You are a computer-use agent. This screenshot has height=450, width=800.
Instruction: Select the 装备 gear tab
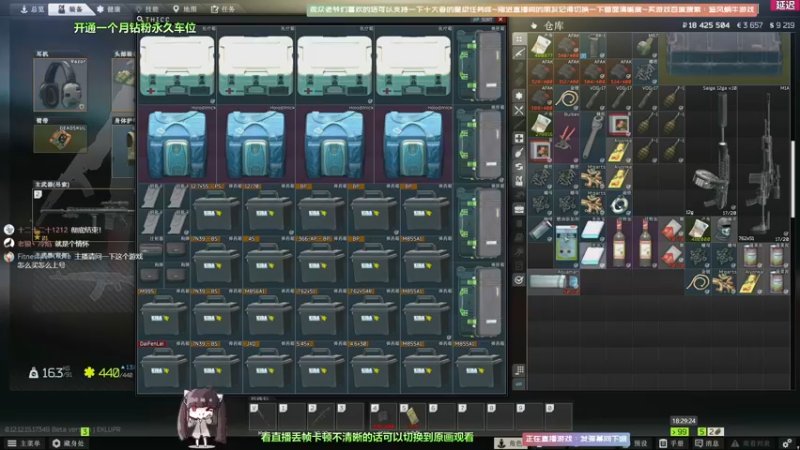pos(71,9)
